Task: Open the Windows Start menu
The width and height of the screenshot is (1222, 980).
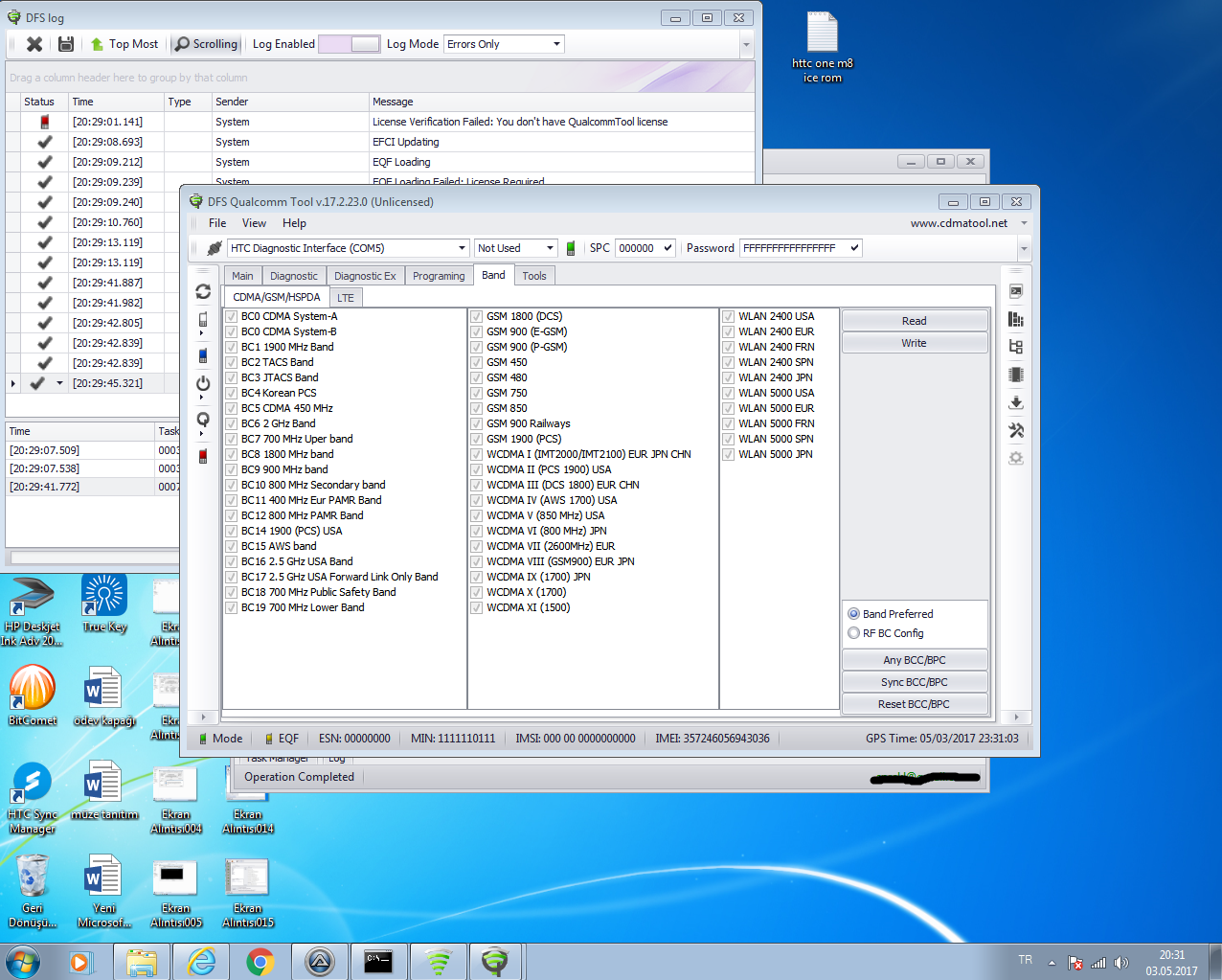Action: (23, 962)
